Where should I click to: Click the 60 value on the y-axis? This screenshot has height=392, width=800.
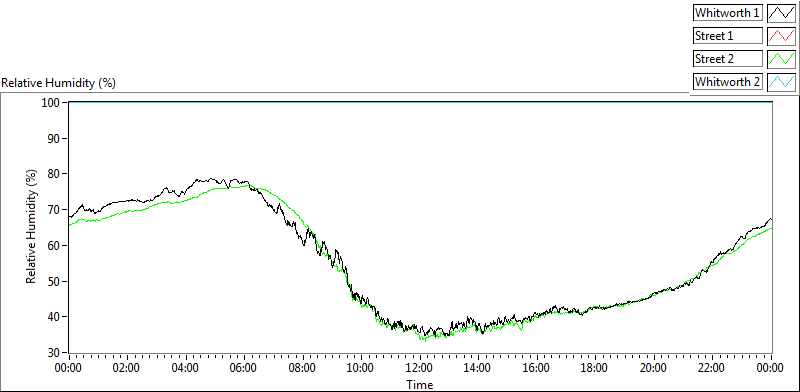coord(55,246)
